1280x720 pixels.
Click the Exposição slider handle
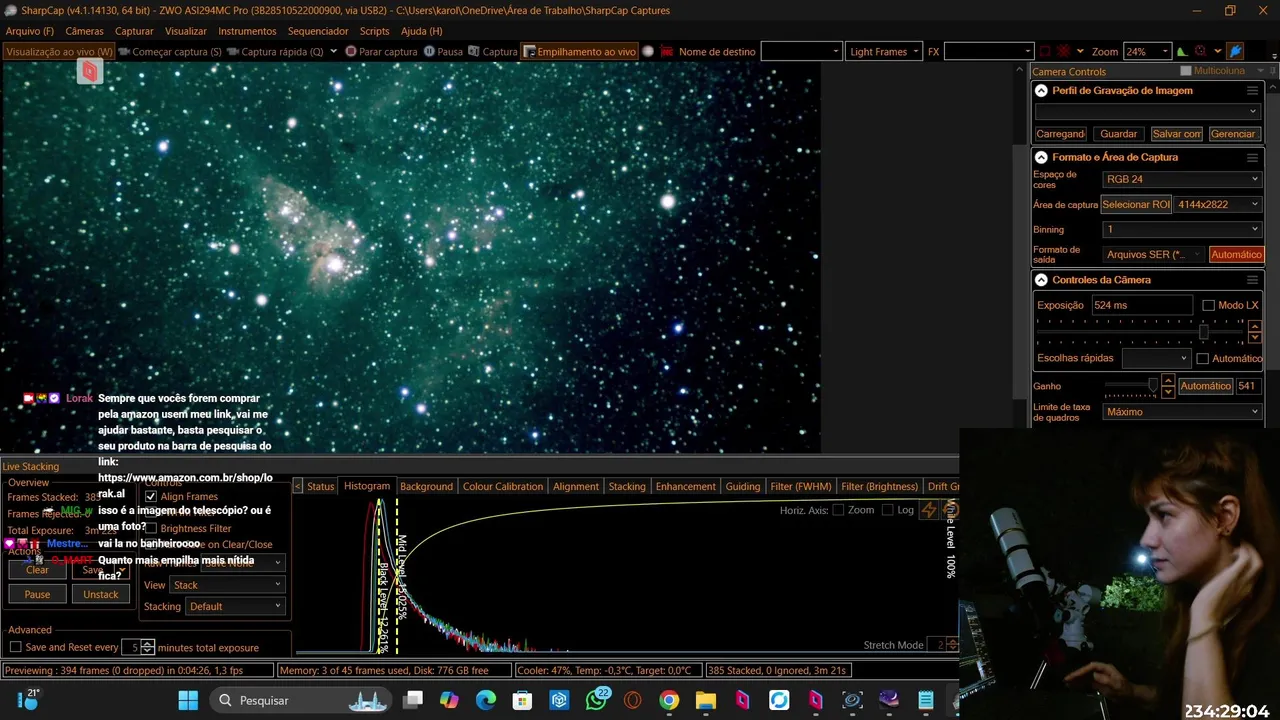click(1203, 331)
